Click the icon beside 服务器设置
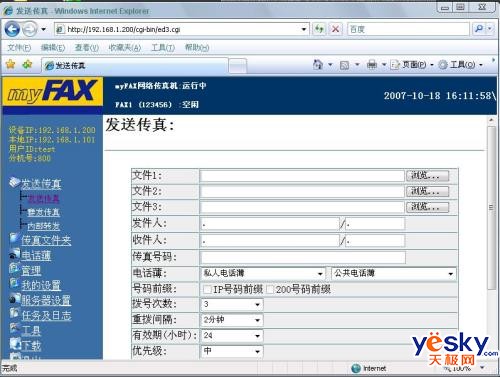The width and height of the screenshot is (500, 377). click(x=15, y=298)
